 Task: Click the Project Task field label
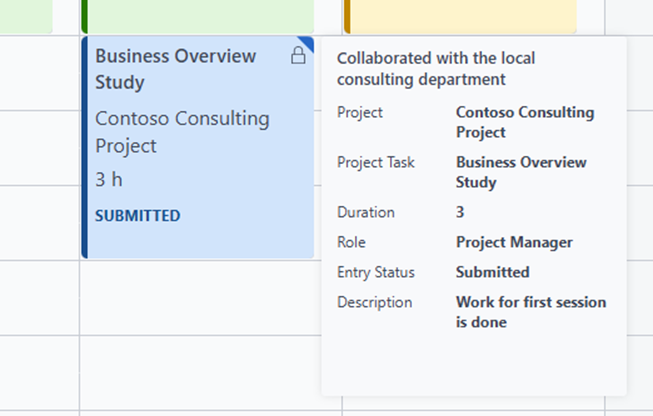click(x=375, y=162)
